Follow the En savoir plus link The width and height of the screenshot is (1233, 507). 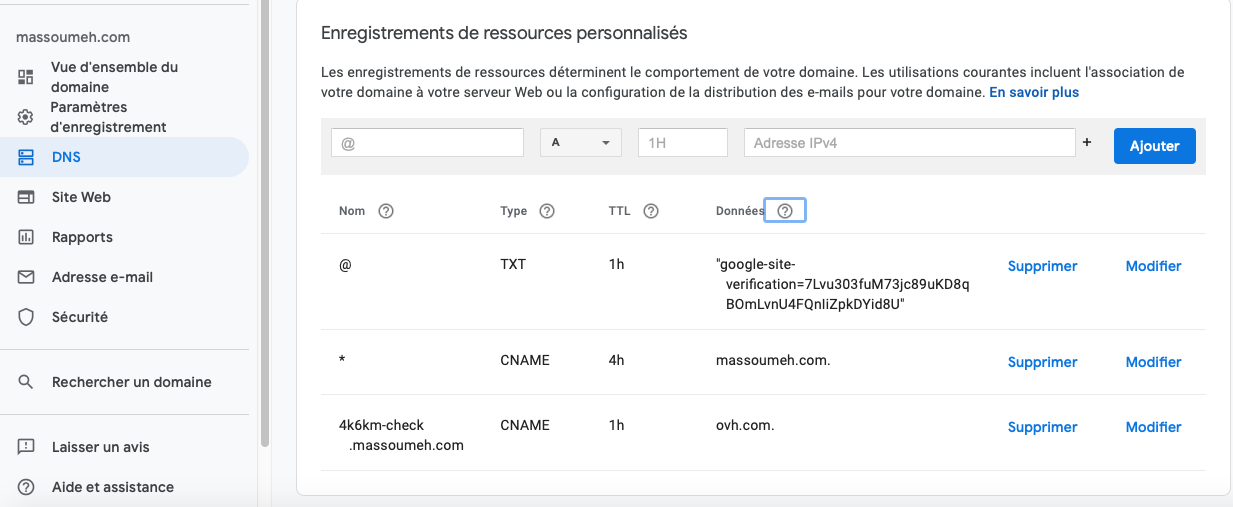pos(1034,92)
